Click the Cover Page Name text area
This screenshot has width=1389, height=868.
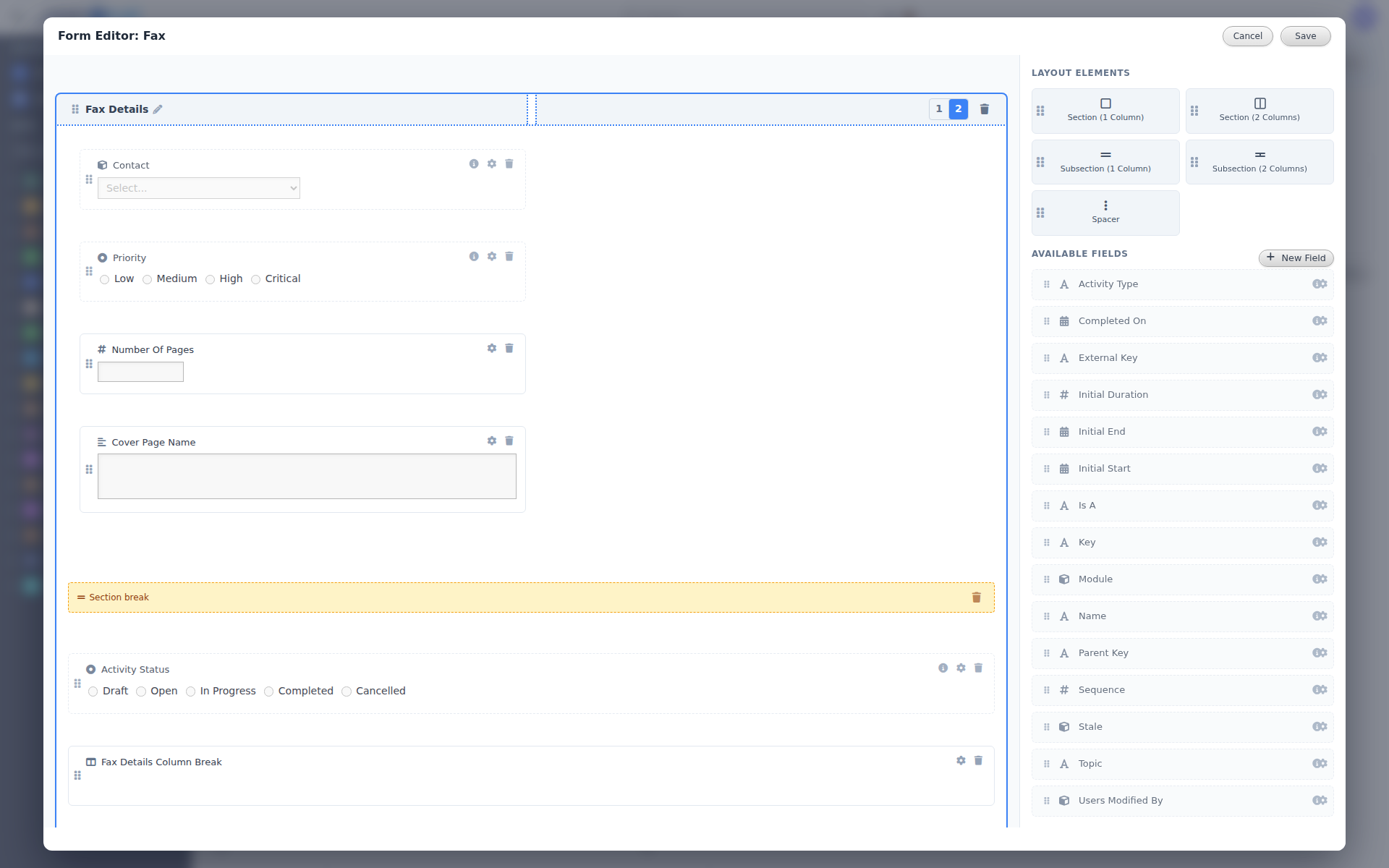click(x=307, y=477)
